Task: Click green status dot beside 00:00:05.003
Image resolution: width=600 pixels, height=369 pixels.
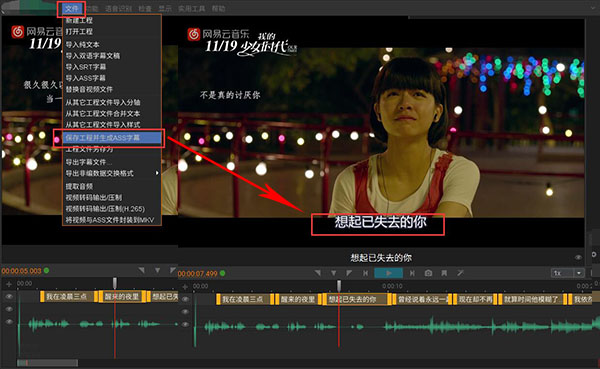Action: pos(47,271)
